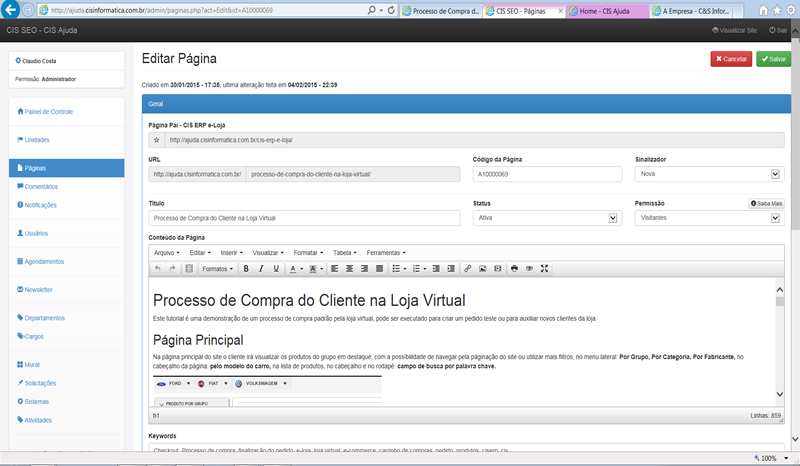
Task: Click Sair to log out
Action: 778,30
